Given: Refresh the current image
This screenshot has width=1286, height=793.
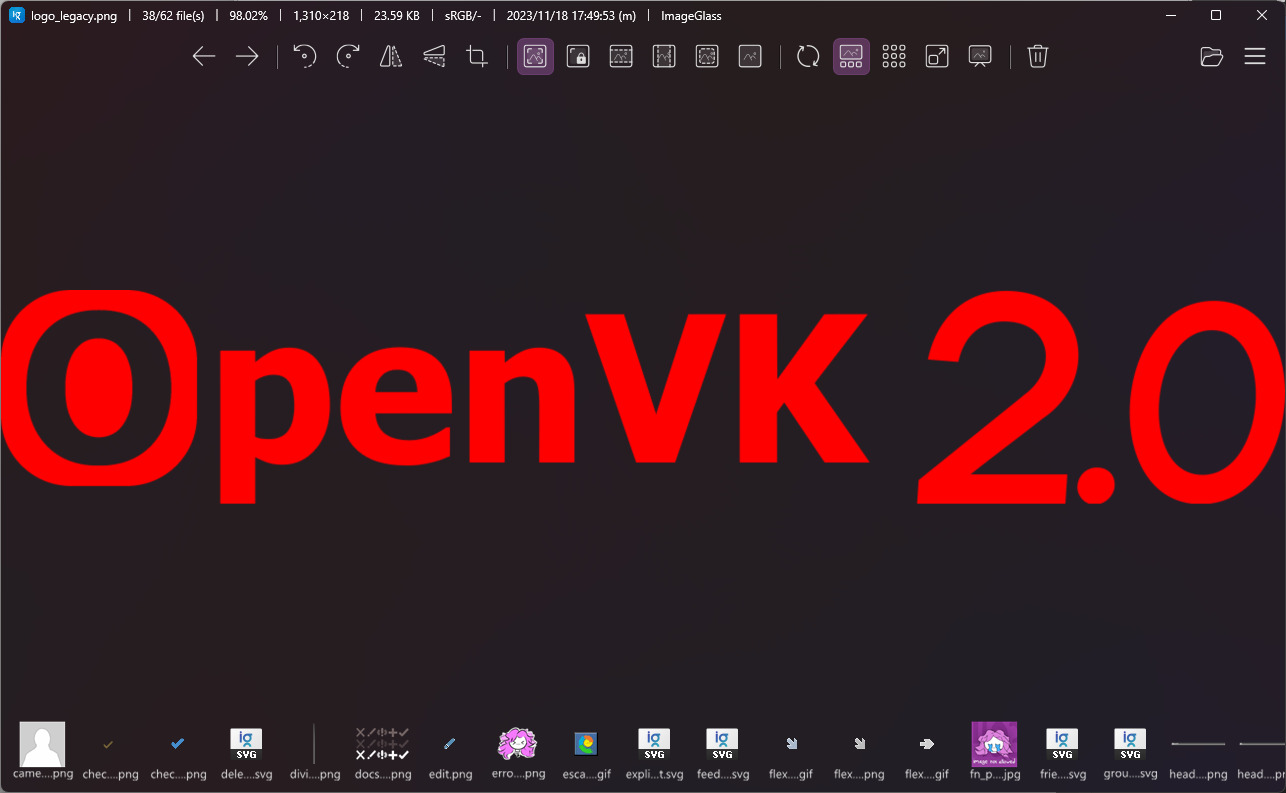Looking at the screenshot, I should click(x=808, y=57).
